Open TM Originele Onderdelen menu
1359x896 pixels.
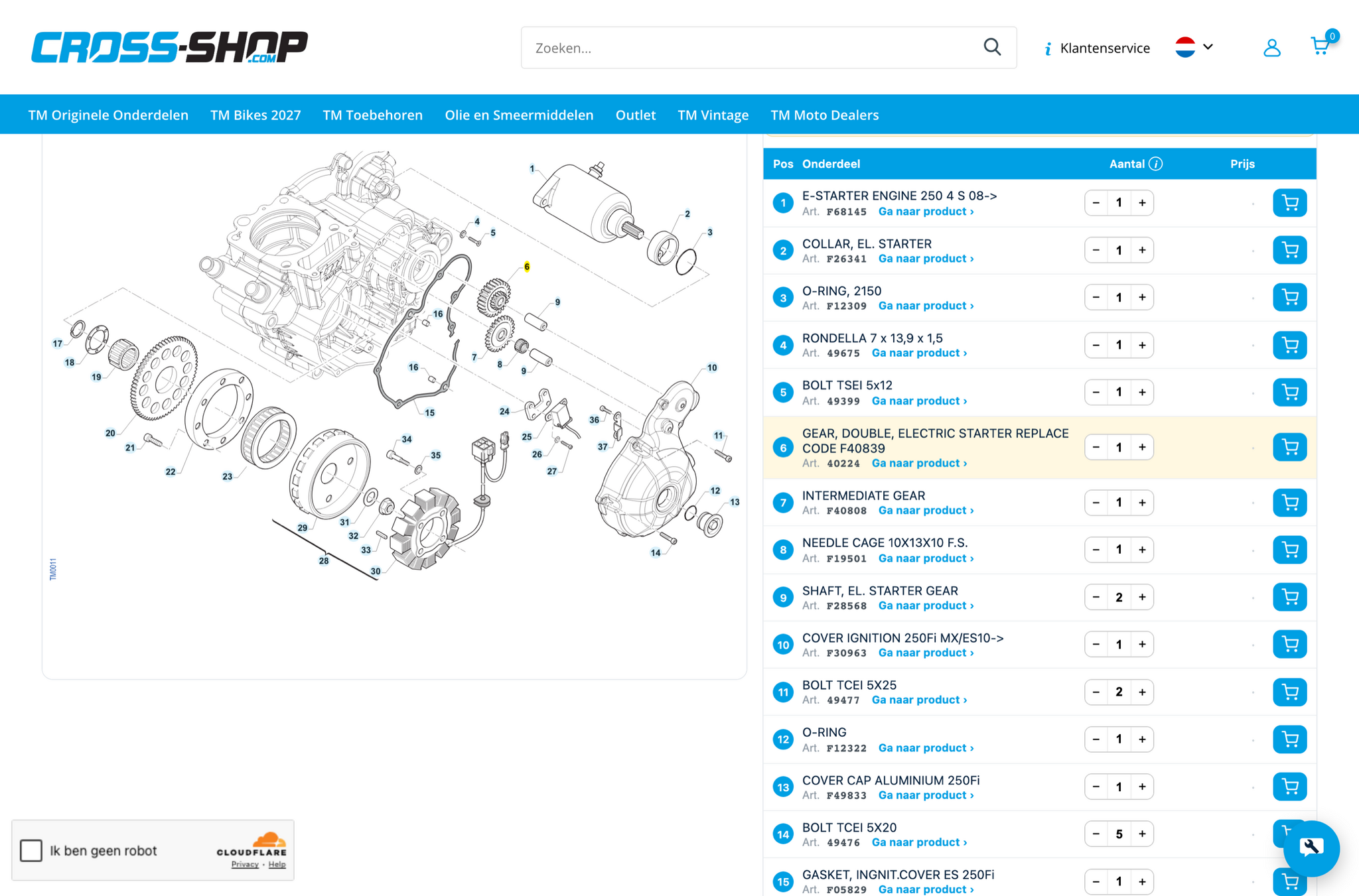[108, 115]
